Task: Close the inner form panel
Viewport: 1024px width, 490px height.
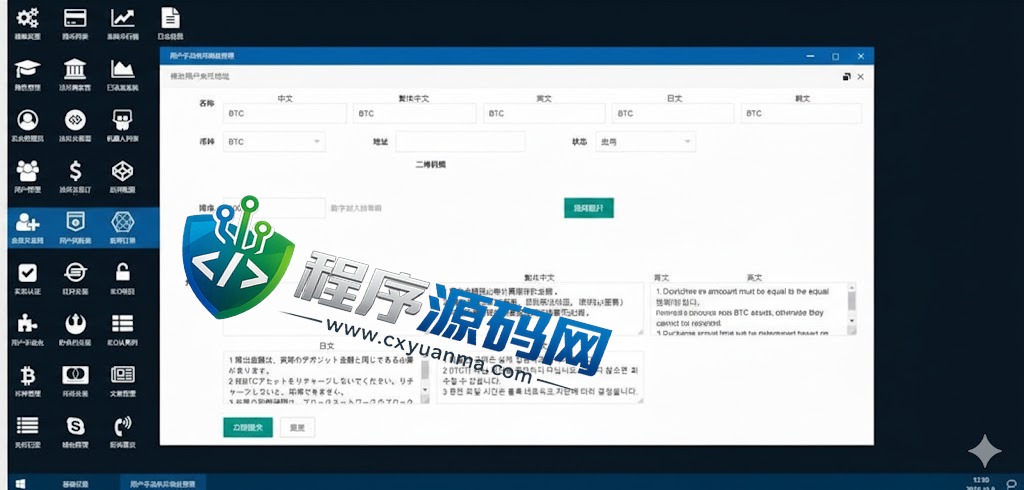Action: point(861,76)
